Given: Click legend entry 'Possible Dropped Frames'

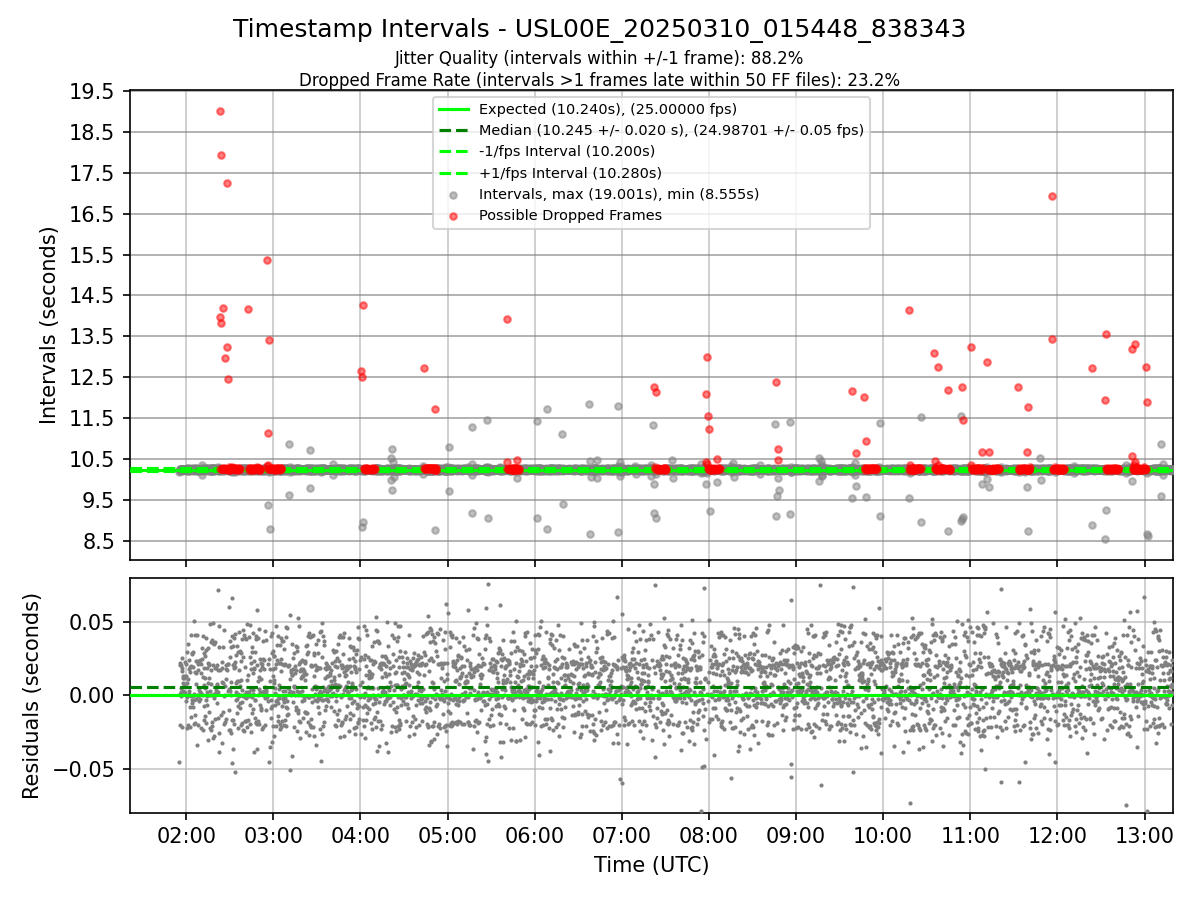Looking at the screenshot, I should [x=570, y=215].
